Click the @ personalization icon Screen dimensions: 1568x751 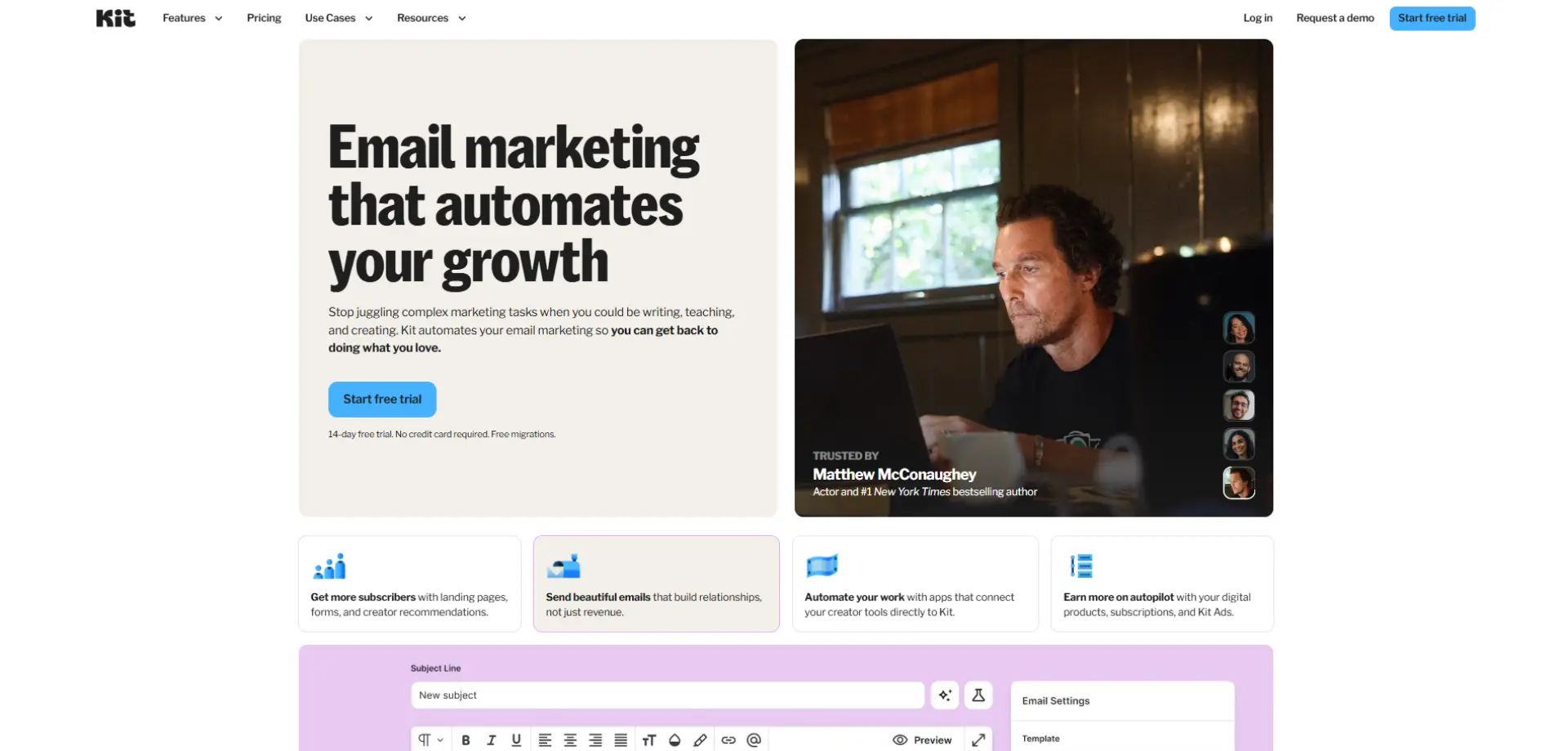click(x=754, y=740)
